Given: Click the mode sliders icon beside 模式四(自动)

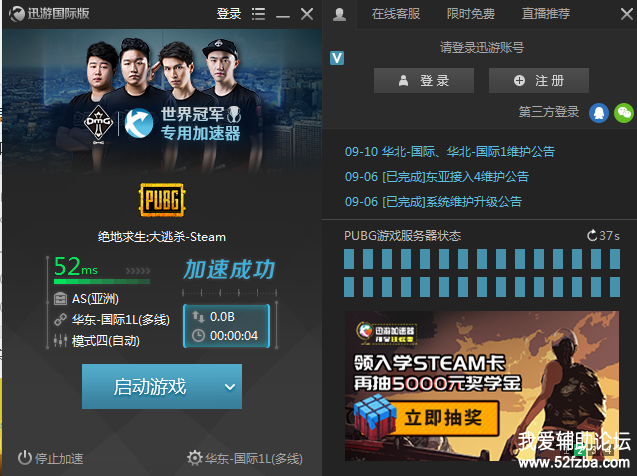Looking at the screenshot, I should point(60,340).
